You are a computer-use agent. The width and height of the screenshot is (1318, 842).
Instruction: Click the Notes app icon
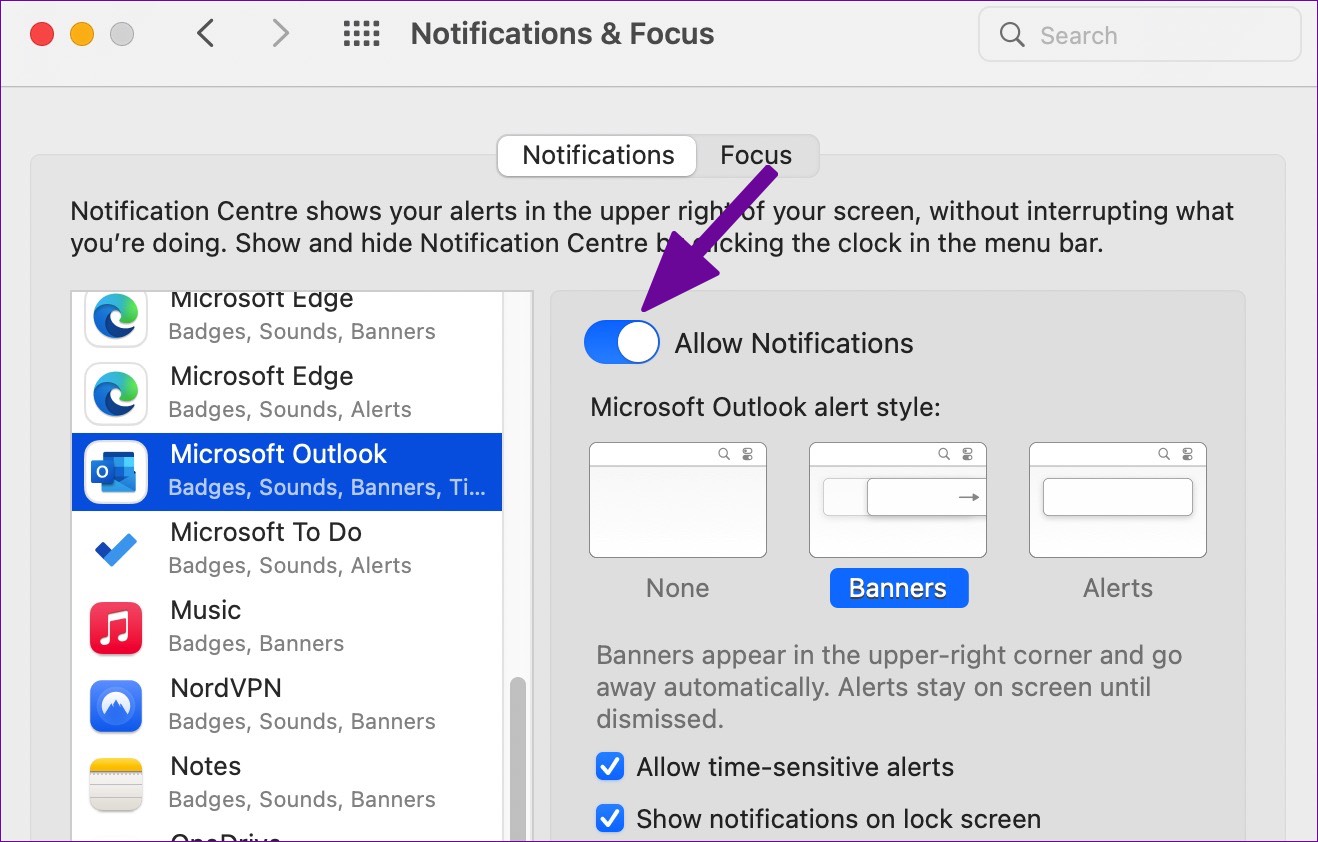click(x=116, y=783)
